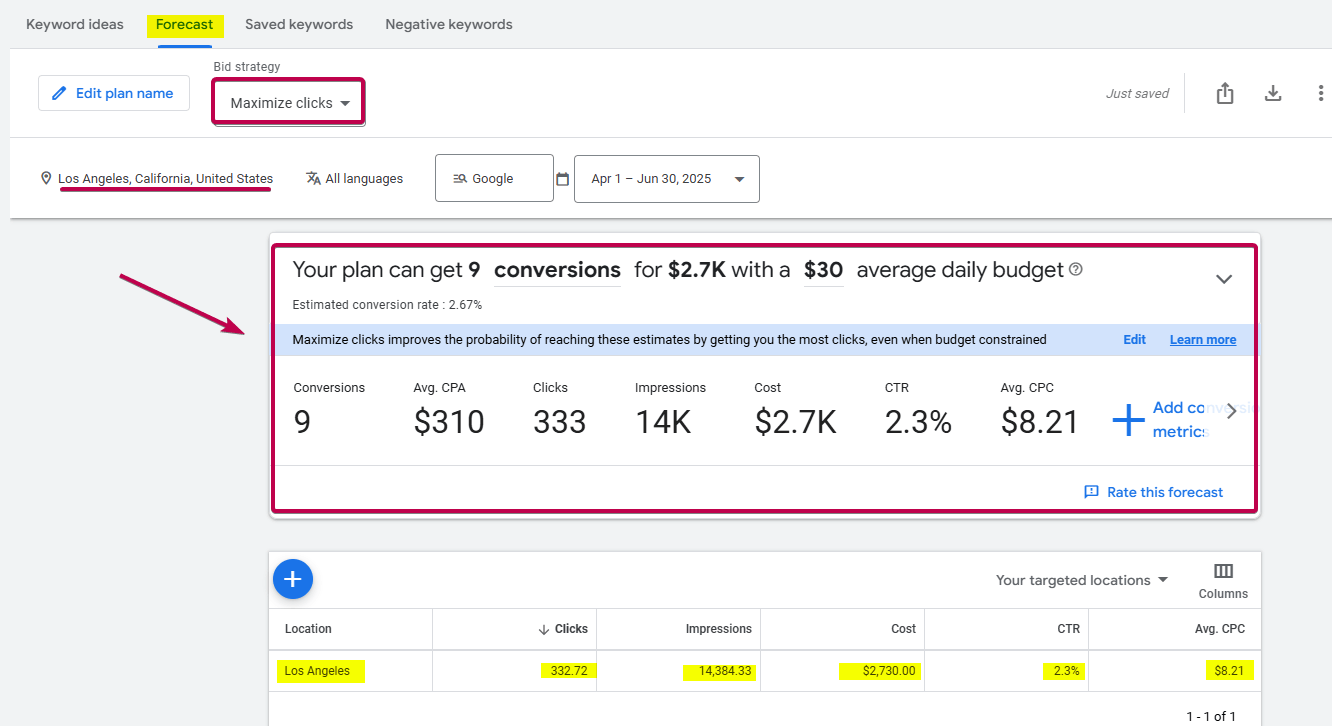The height and width of the screenshot is (726, 1332).
Task: Click the download forecast icon
Action: point(1273,93)
